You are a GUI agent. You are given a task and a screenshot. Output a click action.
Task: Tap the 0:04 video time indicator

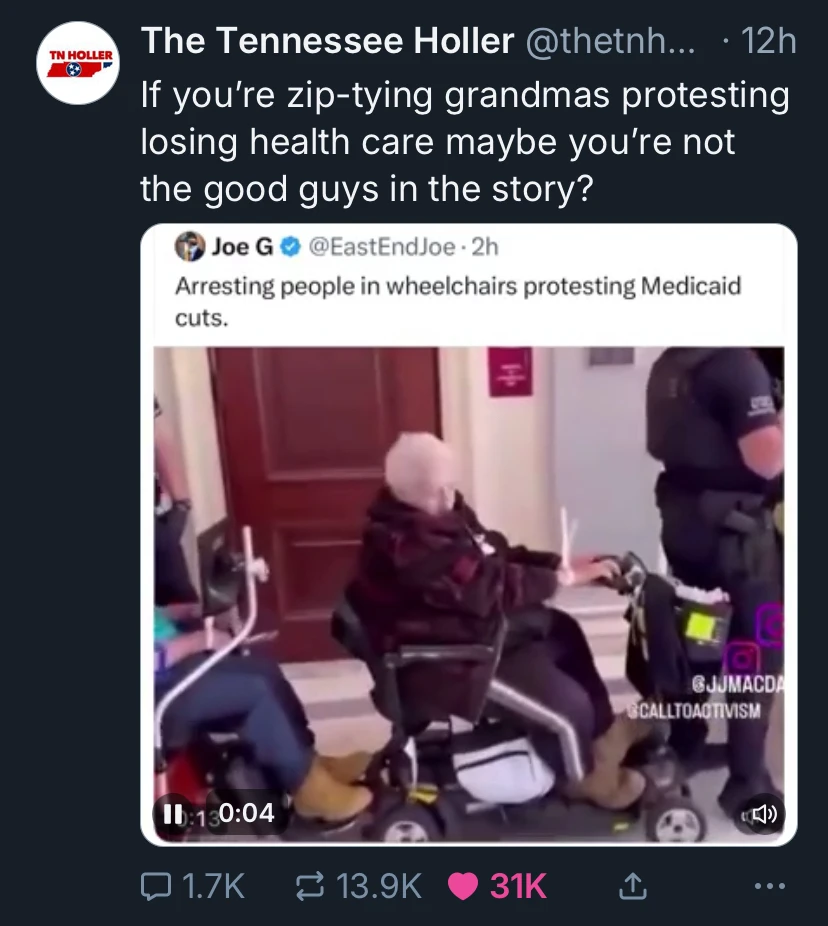(247, 813)
